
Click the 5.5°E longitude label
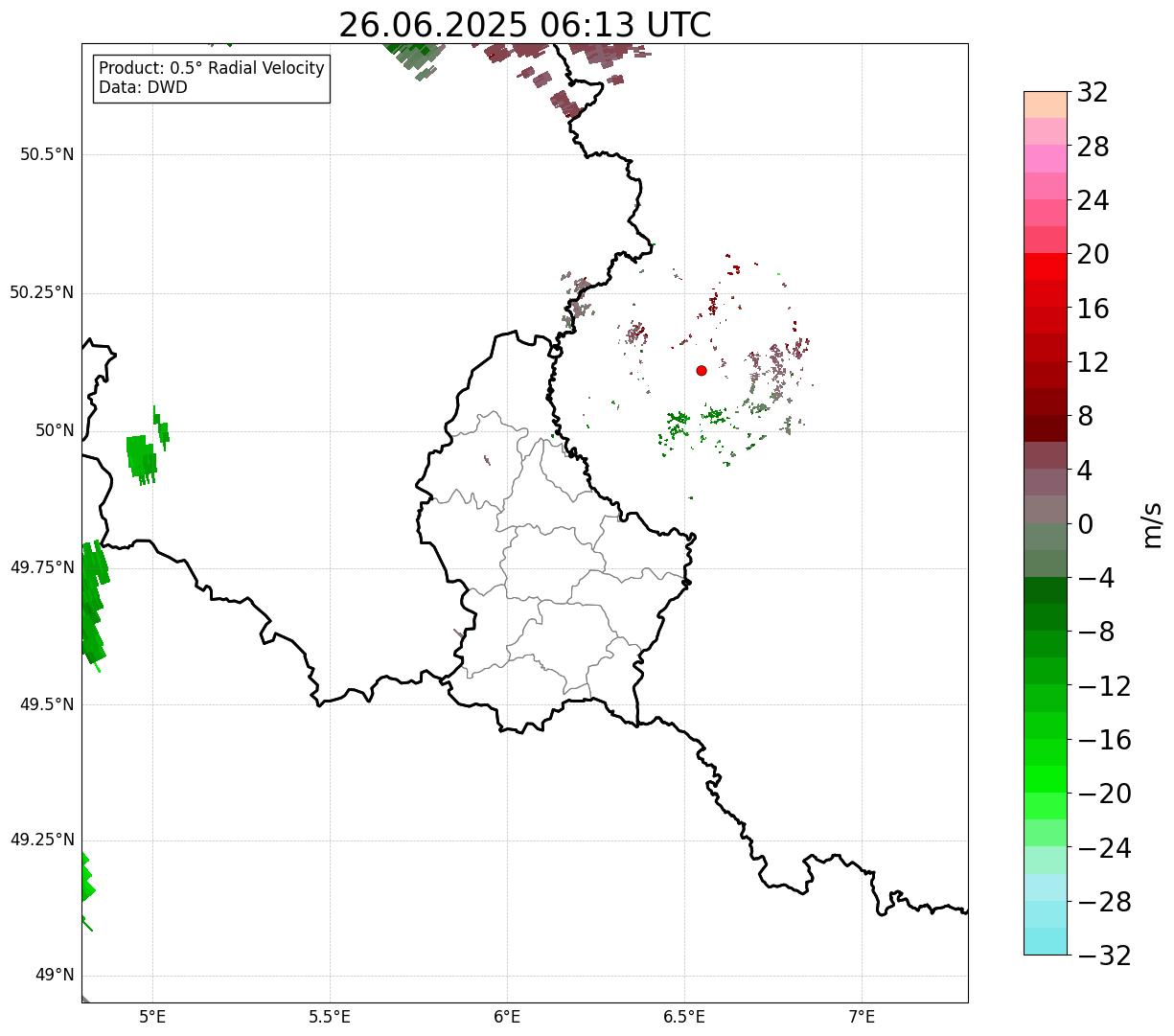330,1016
